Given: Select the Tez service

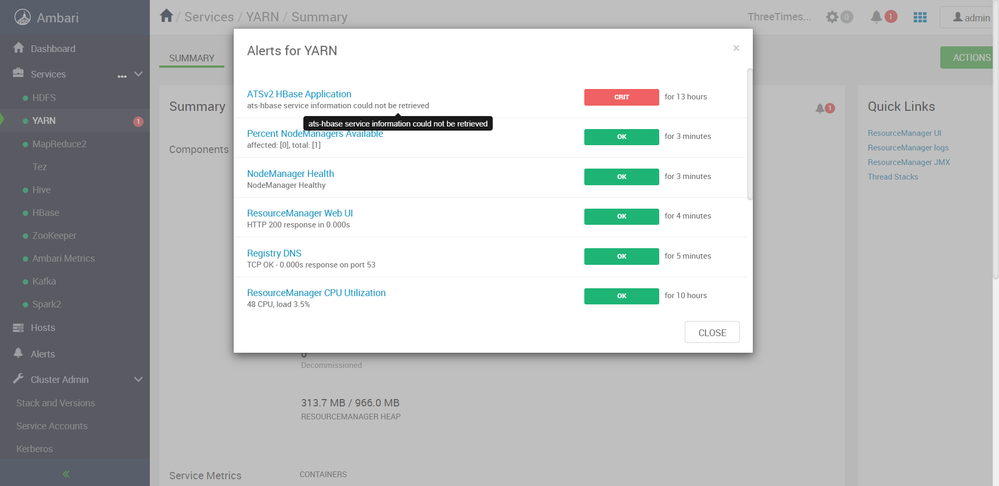Looking at the screenshot, I should click(x=40, y=167).
